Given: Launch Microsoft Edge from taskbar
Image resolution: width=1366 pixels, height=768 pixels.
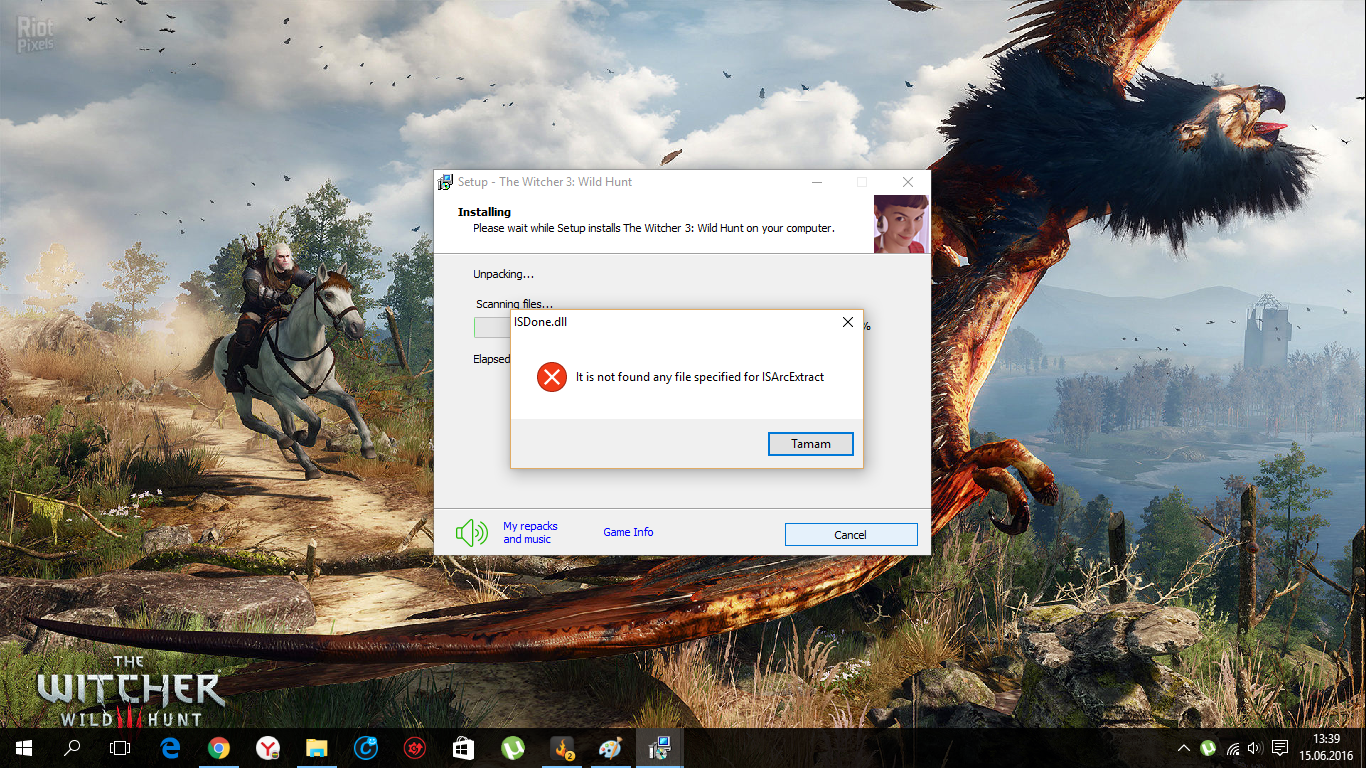Looking at the screenshot, I should (170, 748).
